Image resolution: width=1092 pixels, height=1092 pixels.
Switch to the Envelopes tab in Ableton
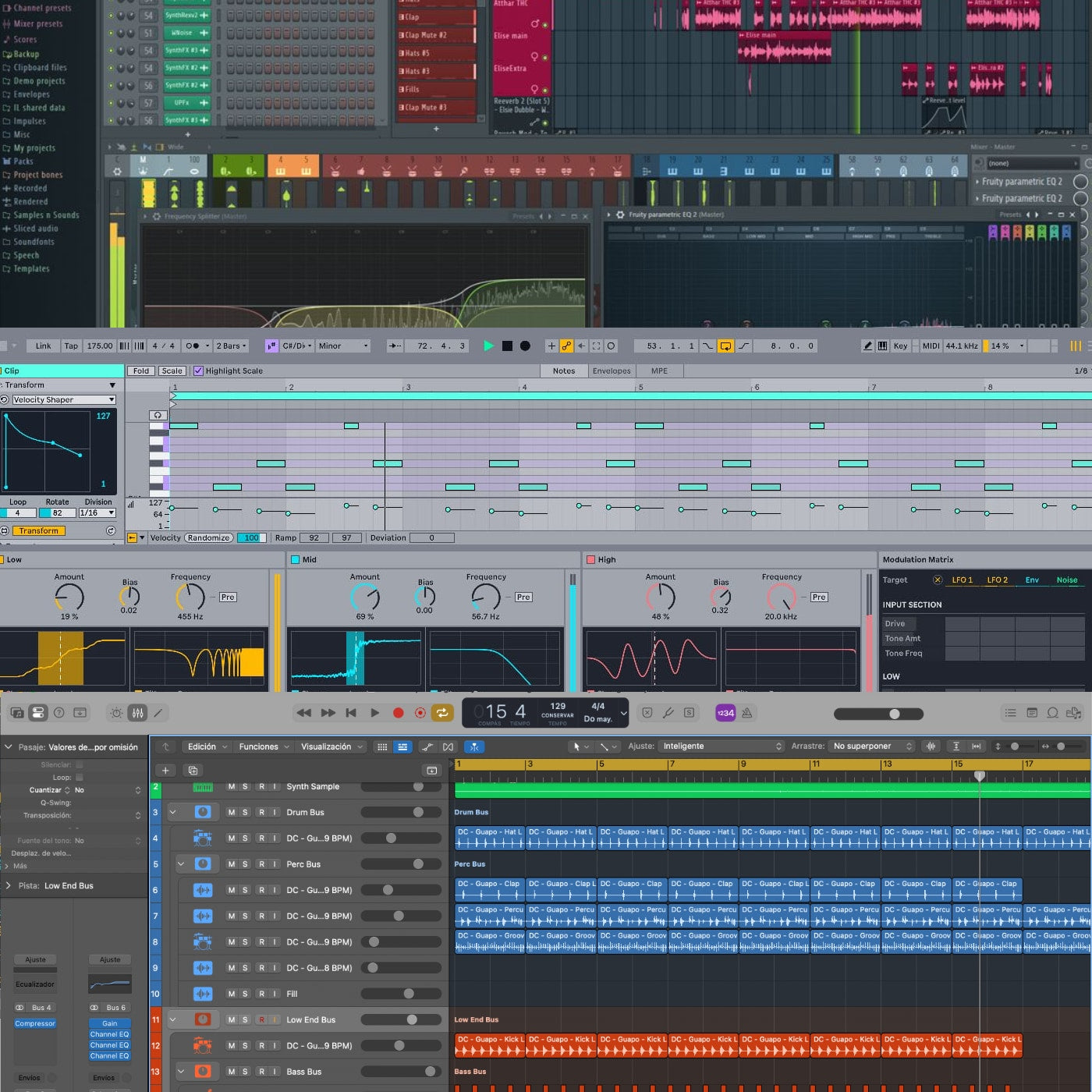[x=611, y=370]
